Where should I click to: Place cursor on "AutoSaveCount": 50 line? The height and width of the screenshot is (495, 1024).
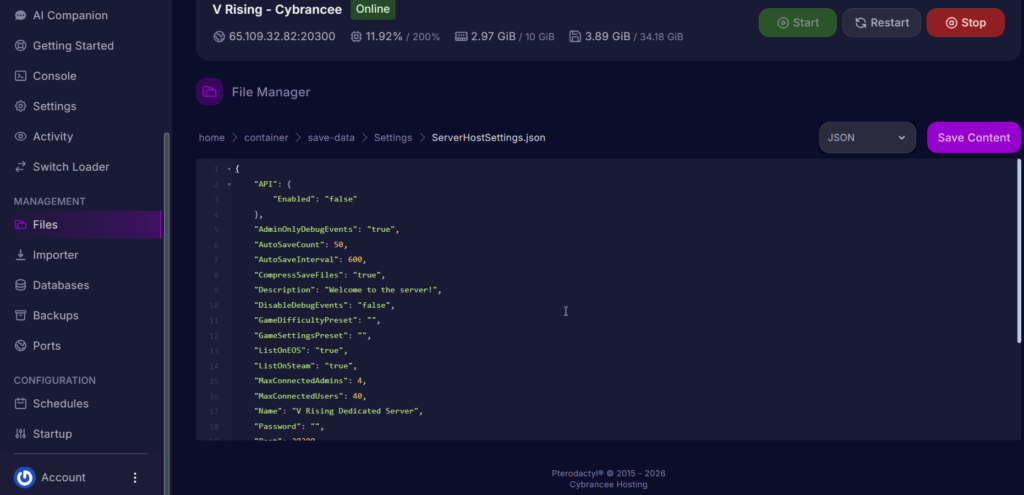[x=300, y=244]
